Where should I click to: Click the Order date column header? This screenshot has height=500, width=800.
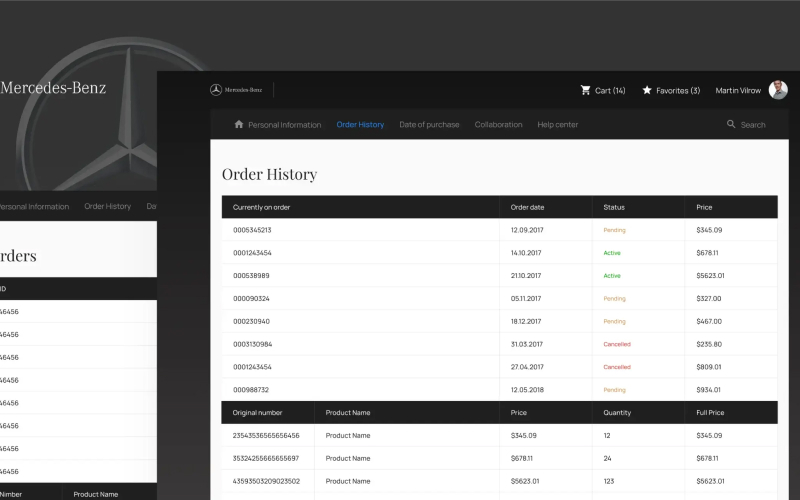coord(527,207)
